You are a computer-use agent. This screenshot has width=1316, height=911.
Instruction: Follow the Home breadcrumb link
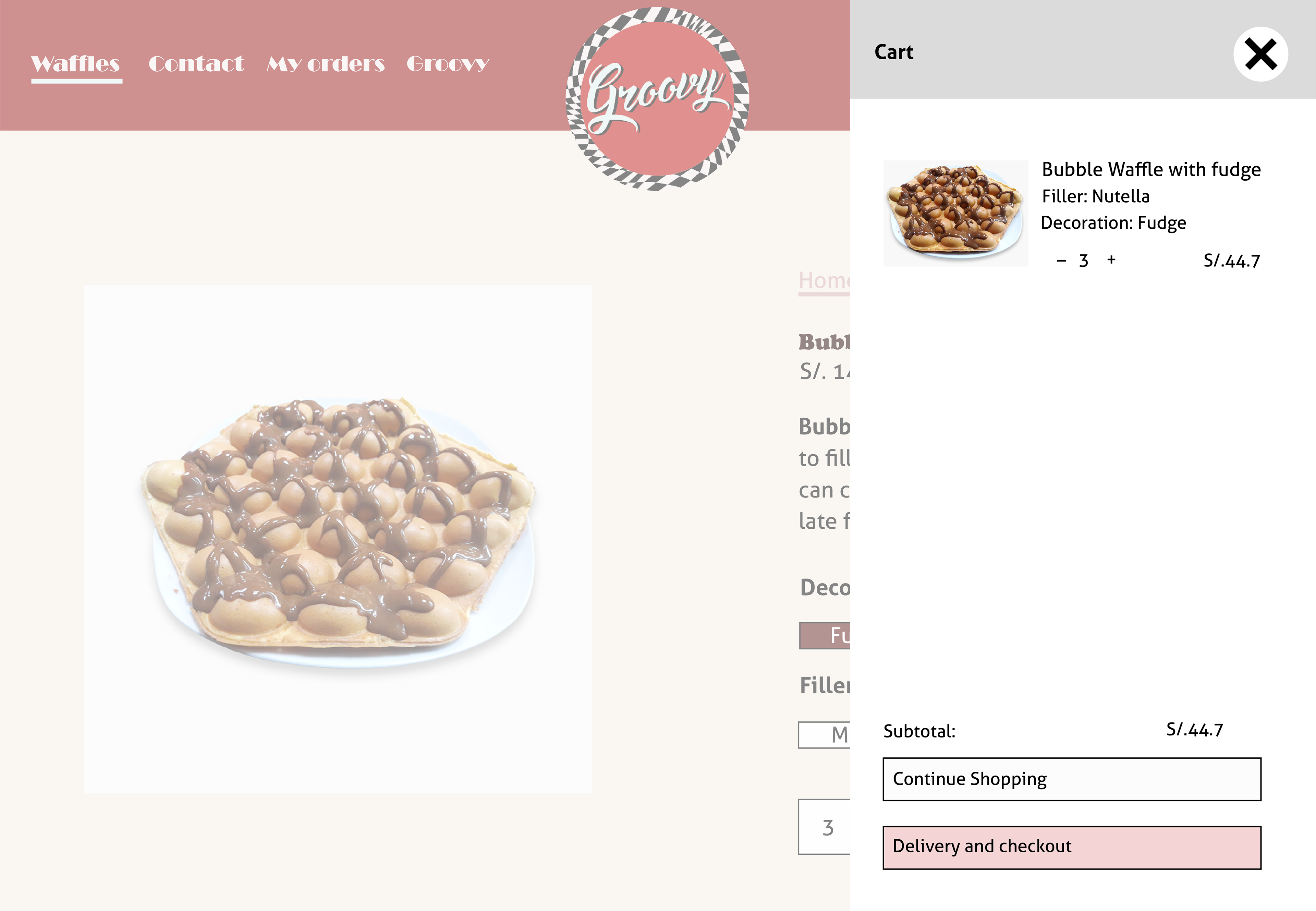click(x=824, y=281)
